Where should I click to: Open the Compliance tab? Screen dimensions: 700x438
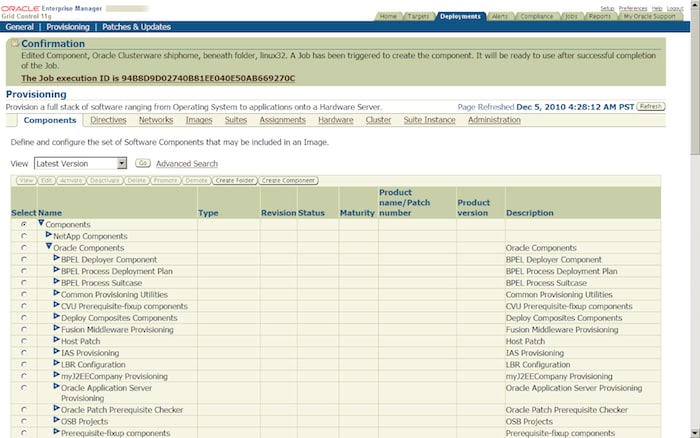click(536, 16)
